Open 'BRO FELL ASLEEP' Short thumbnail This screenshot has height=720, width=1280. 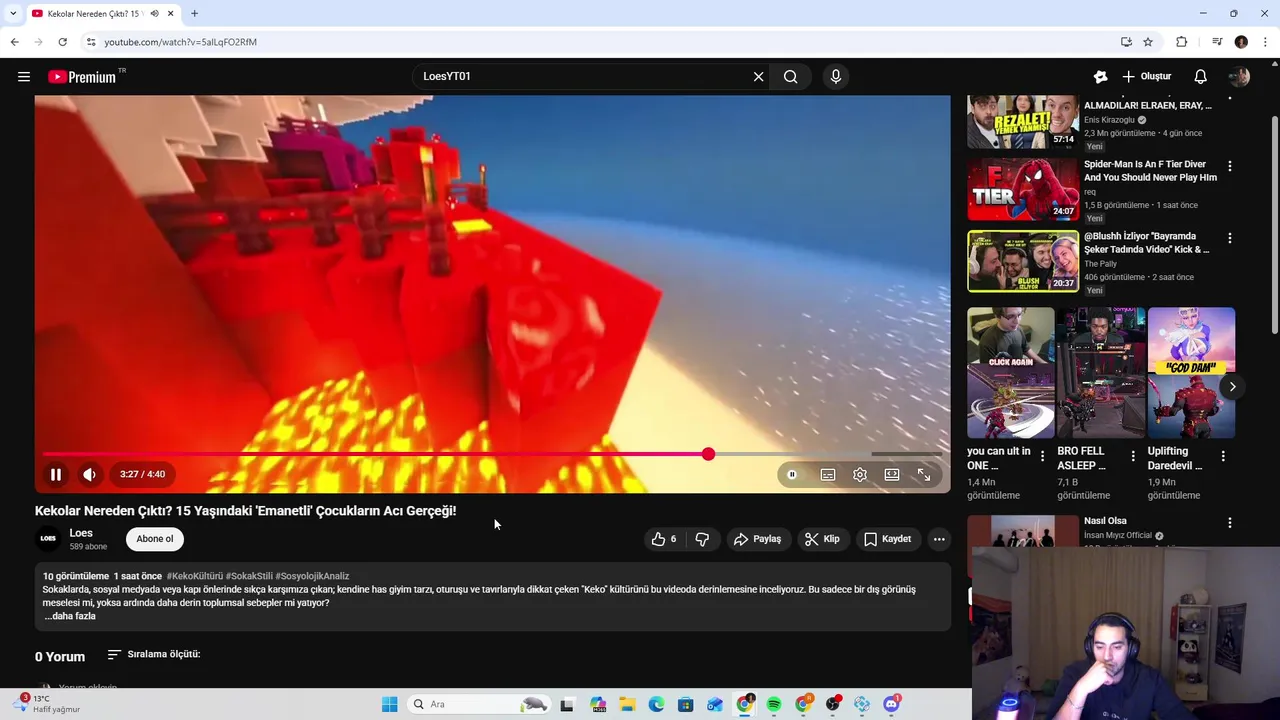coord(1101,372)
